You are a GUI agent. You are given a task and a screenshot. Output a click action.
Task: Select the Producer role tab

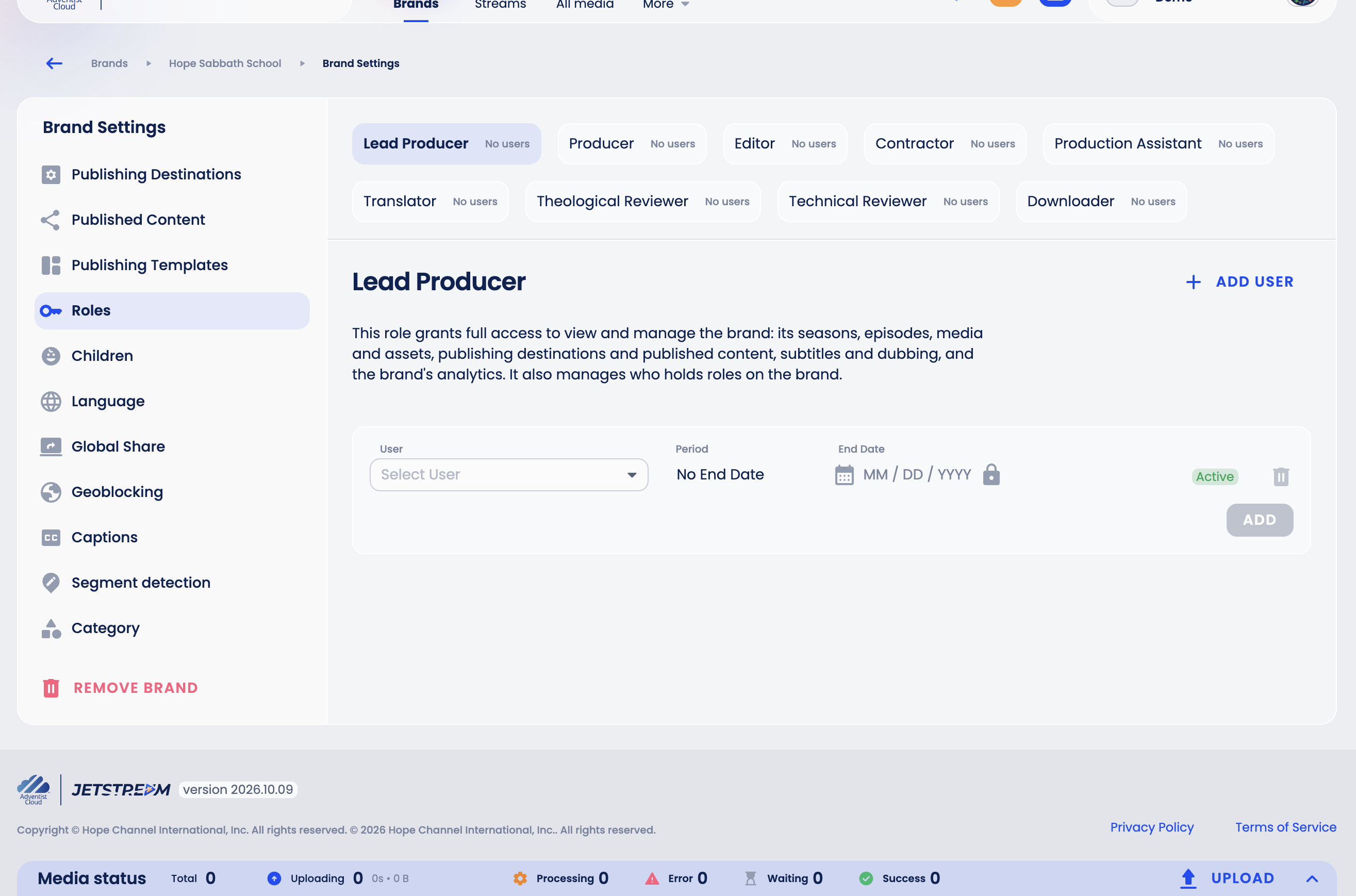click(x=632, y=144)
